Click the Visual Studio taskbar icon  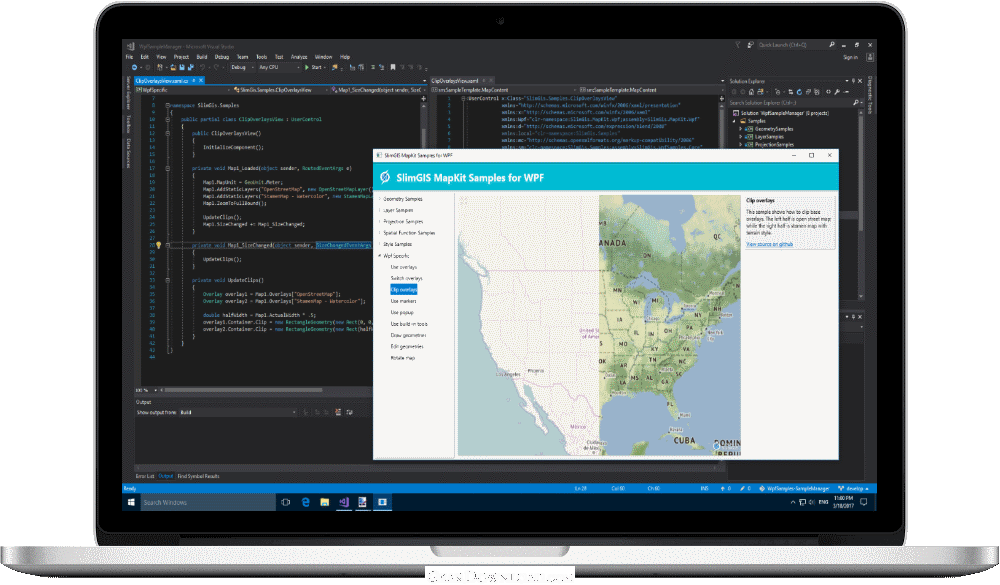tap(344, 502)
